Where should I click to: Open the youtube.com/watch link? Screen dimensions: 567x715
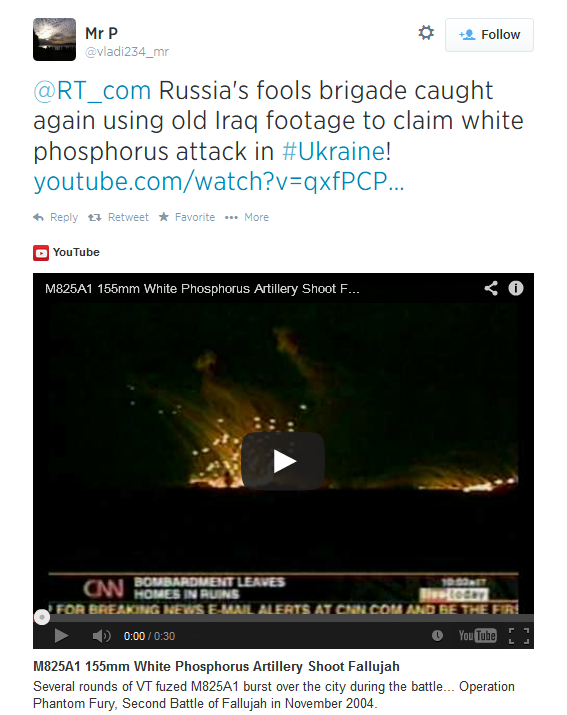pos(219,181)
